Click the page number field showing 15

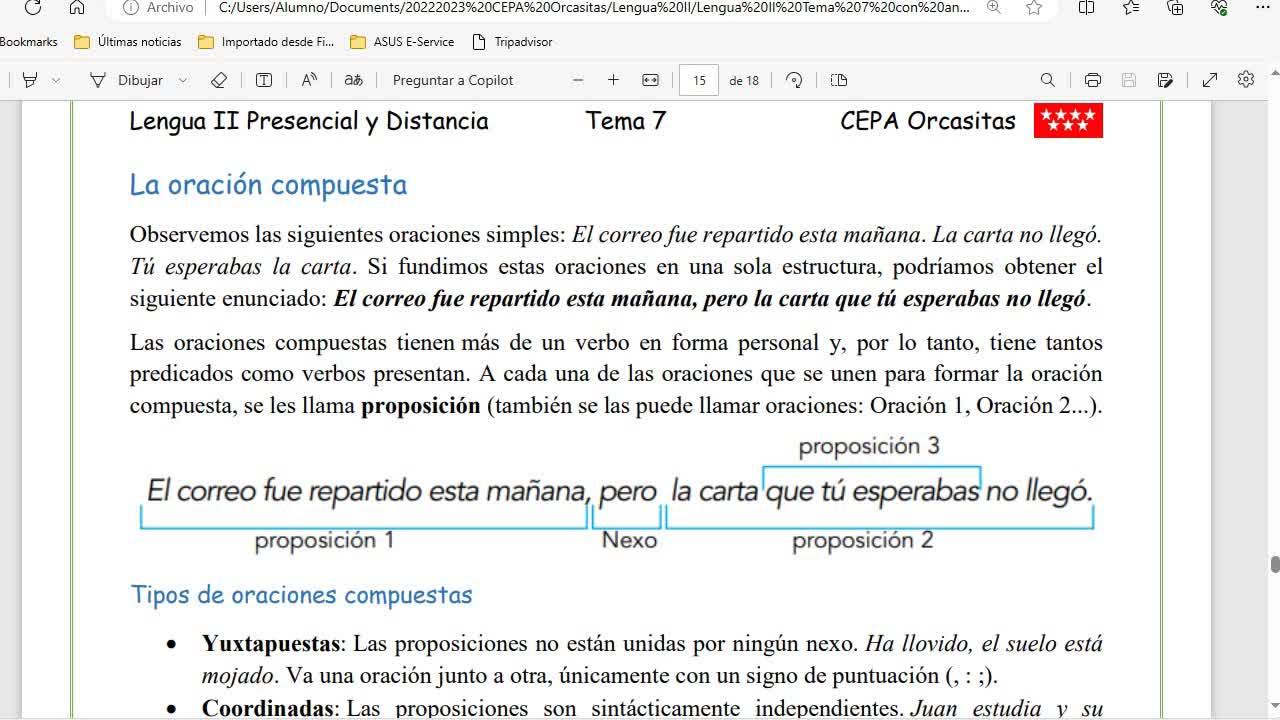[698, 80]
